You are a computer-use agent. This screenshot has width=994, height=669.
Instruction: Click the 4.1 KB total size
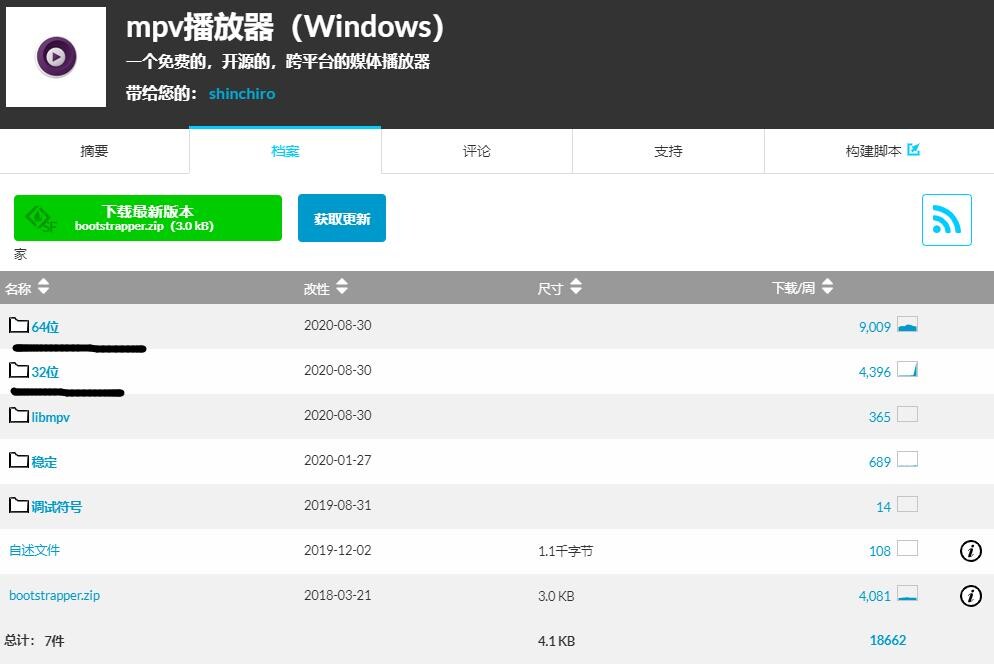pos(557,641)
